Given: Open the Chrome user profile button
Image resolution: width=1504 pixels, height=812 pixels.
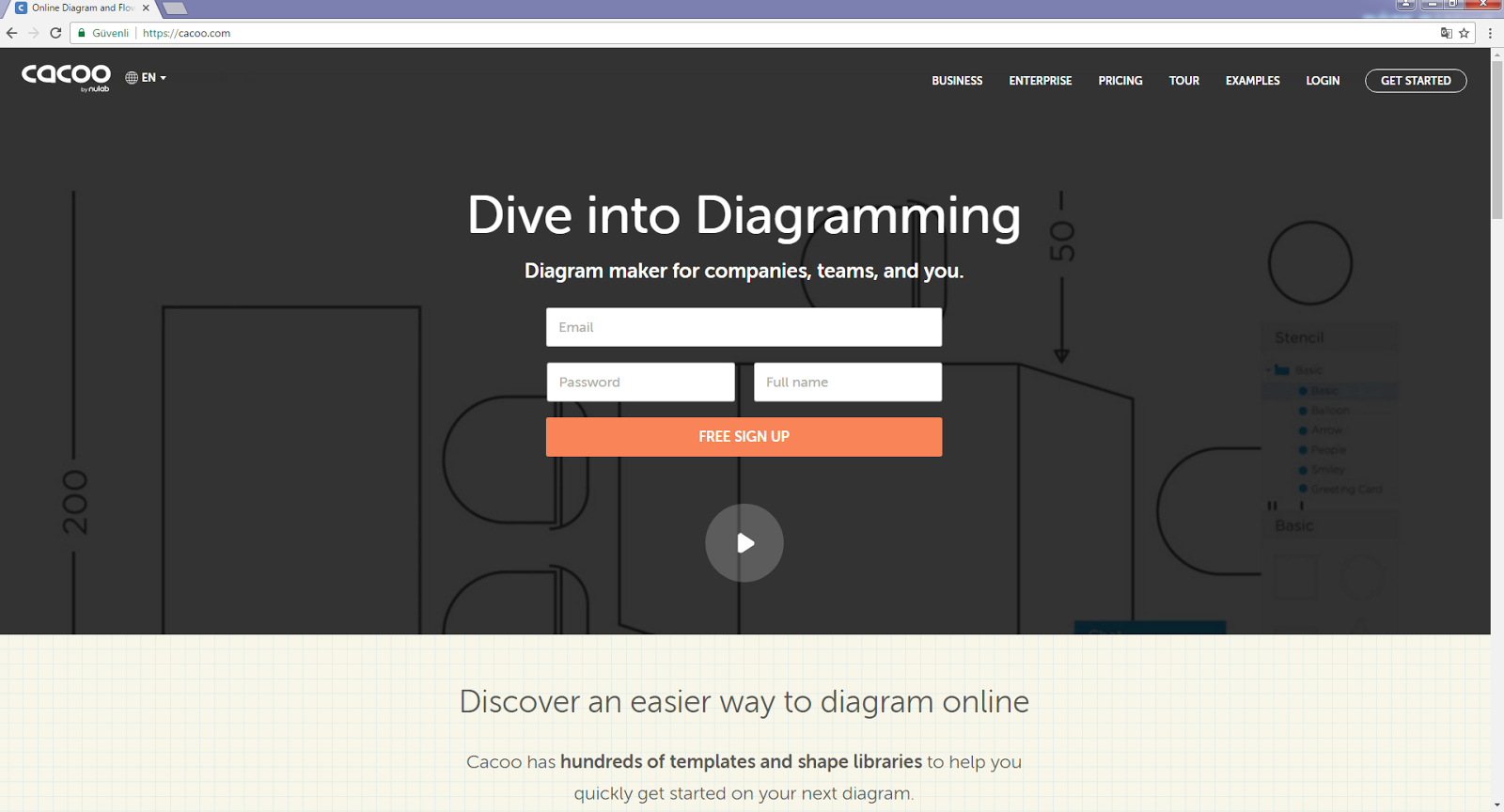Looking at the screenshot, I should pyautogui.click(x=1406, y=5).
